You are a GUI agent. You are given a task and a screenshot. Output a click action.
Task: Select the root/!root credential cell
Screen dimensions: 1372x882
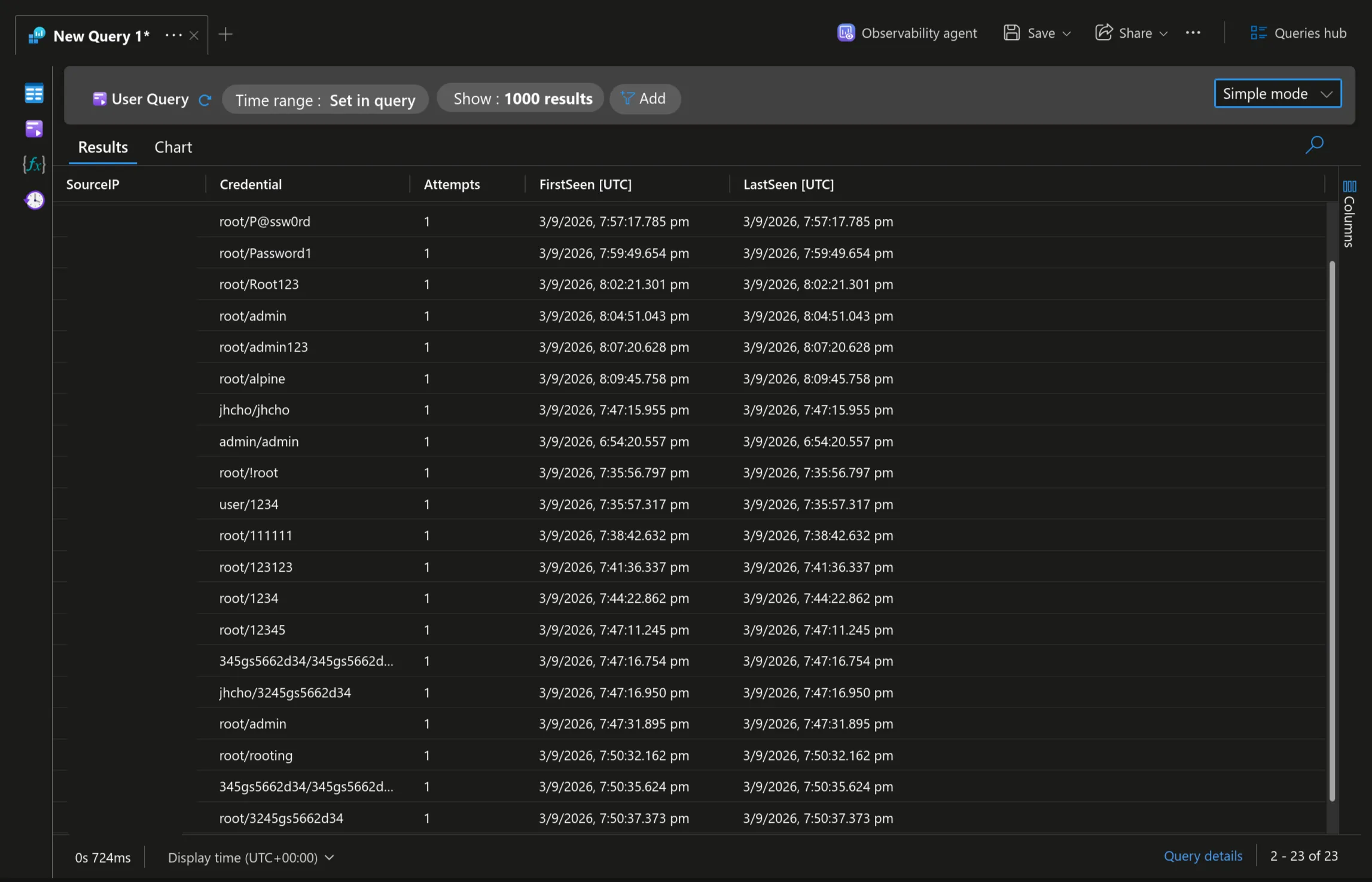click(248, 472)
